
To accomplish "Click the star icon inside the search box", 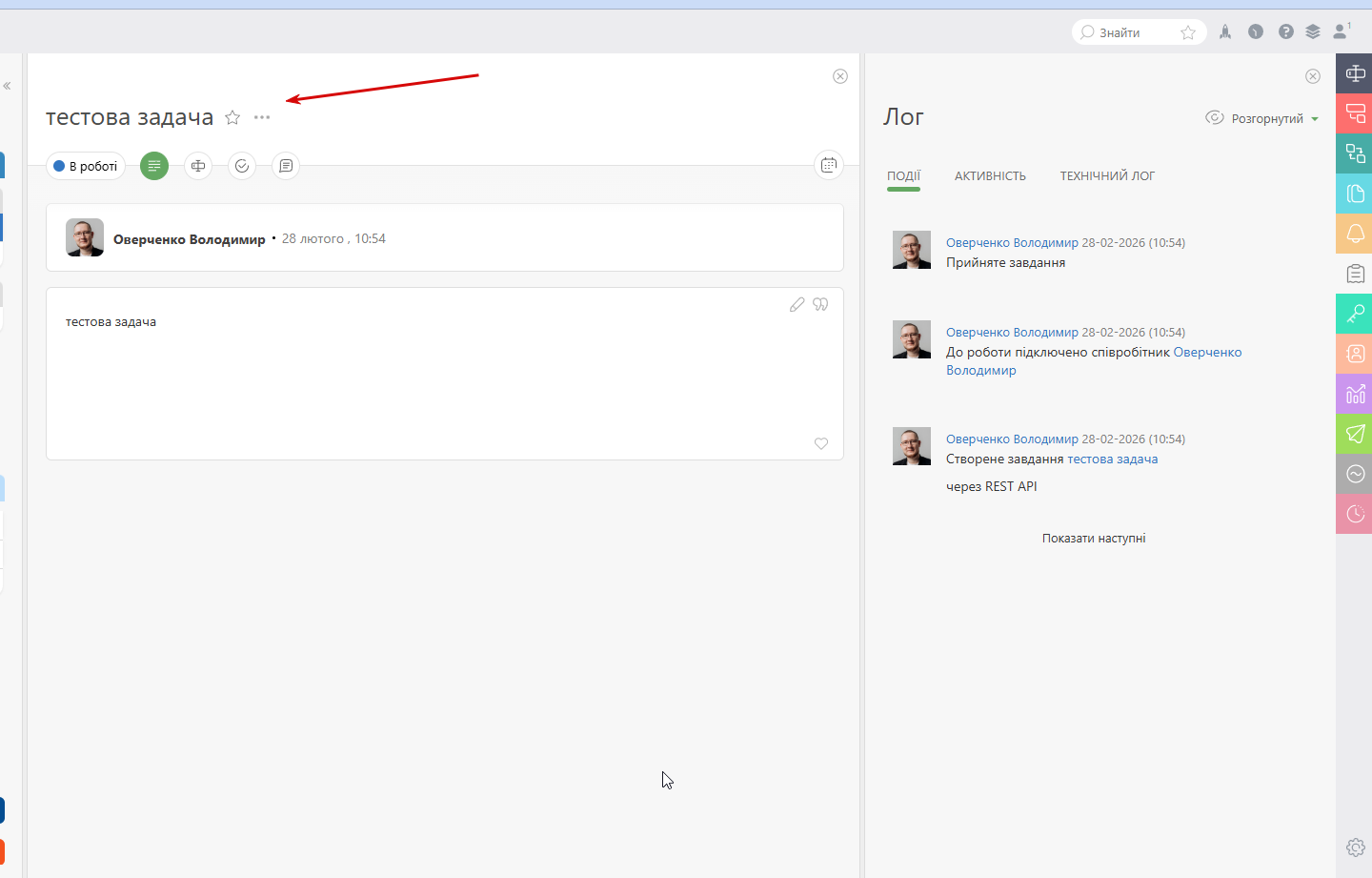I will [1188, 32].
